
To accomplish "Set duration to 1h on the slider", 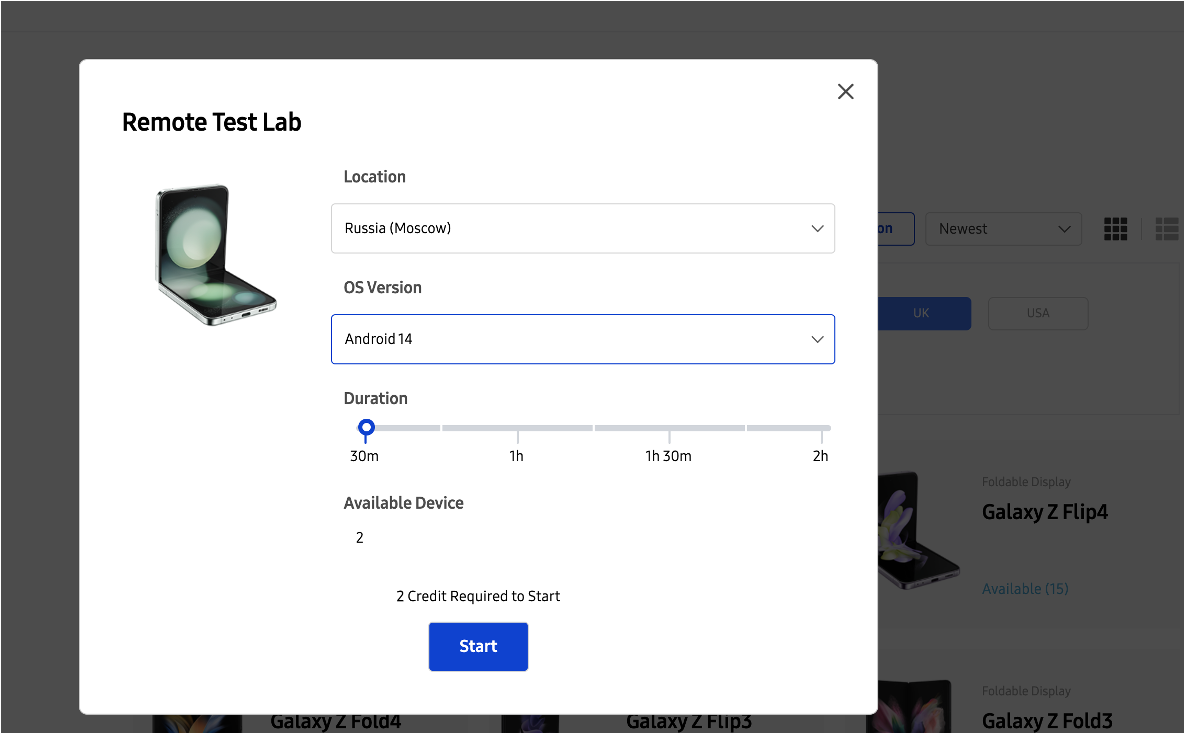I will 517,429.
